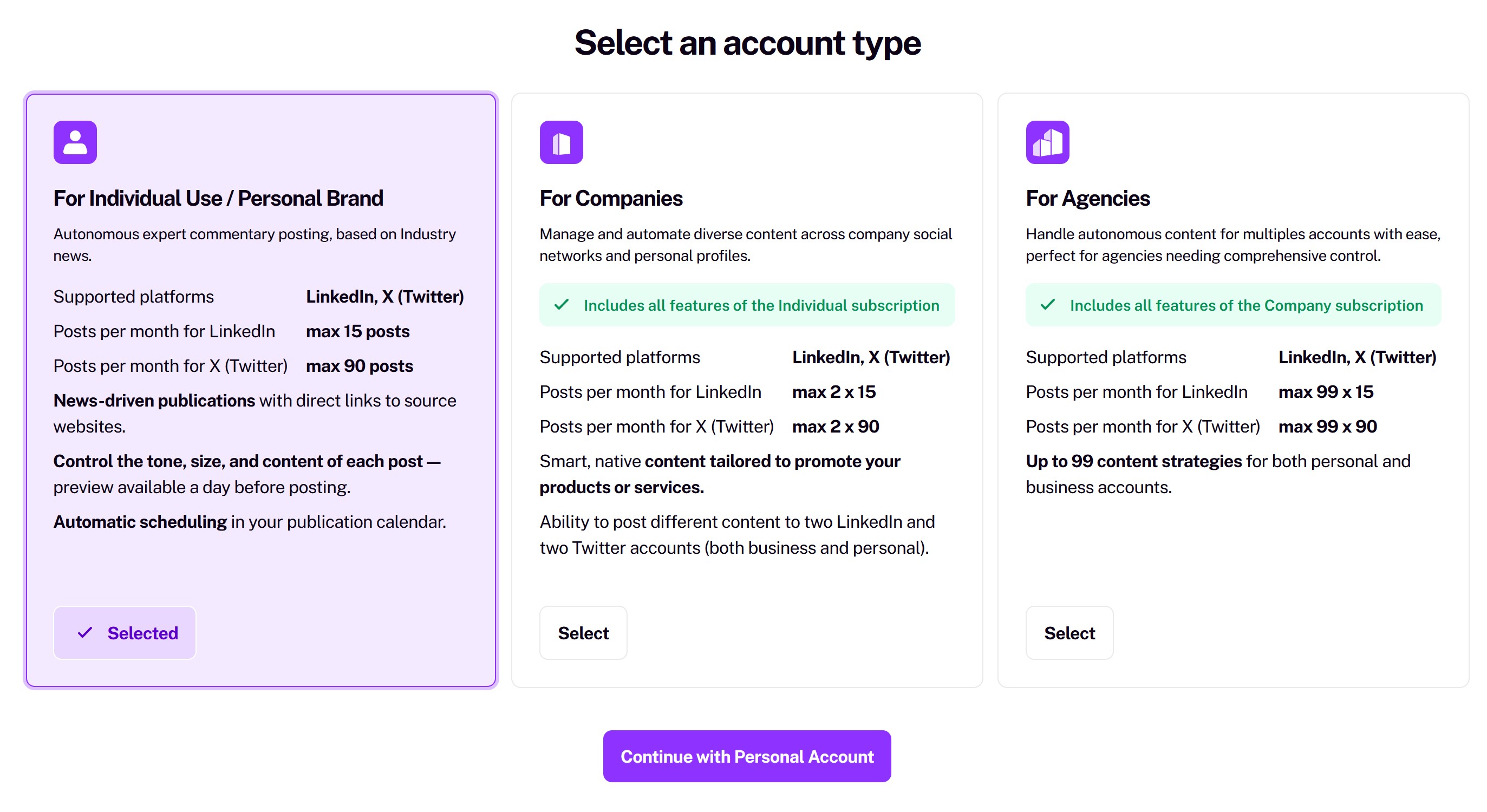
Task: Click 'Up to 99 content strategies' text
Action: click(x=1133, y=461)
